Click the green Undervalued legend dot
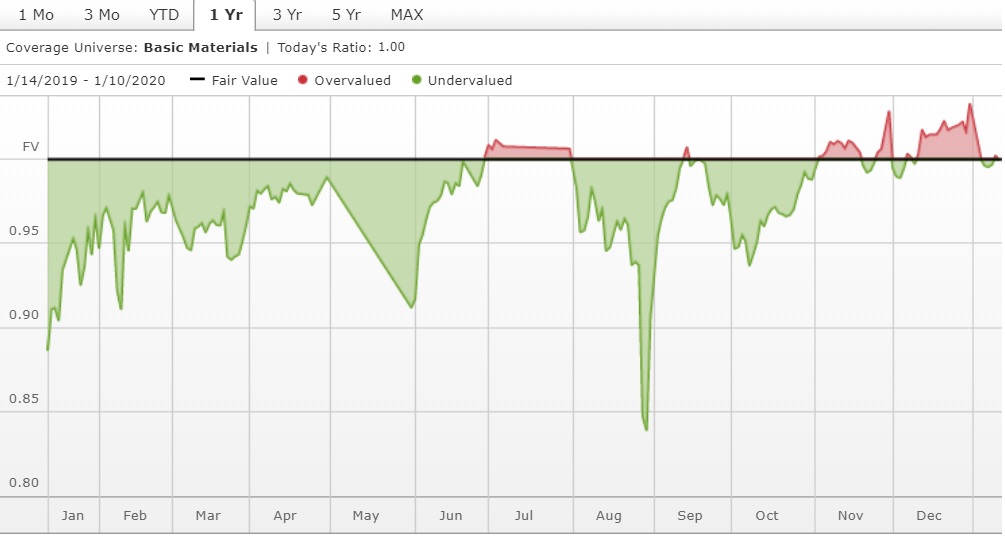The width and height of the screenshot is (1005, 536). [x=415, y=80]
